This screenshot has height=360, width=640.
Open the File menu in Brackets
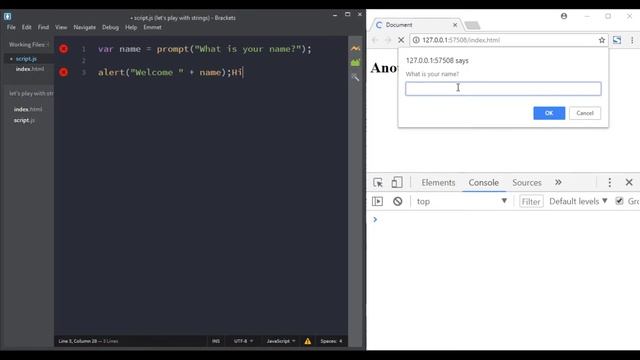(11, 27)
